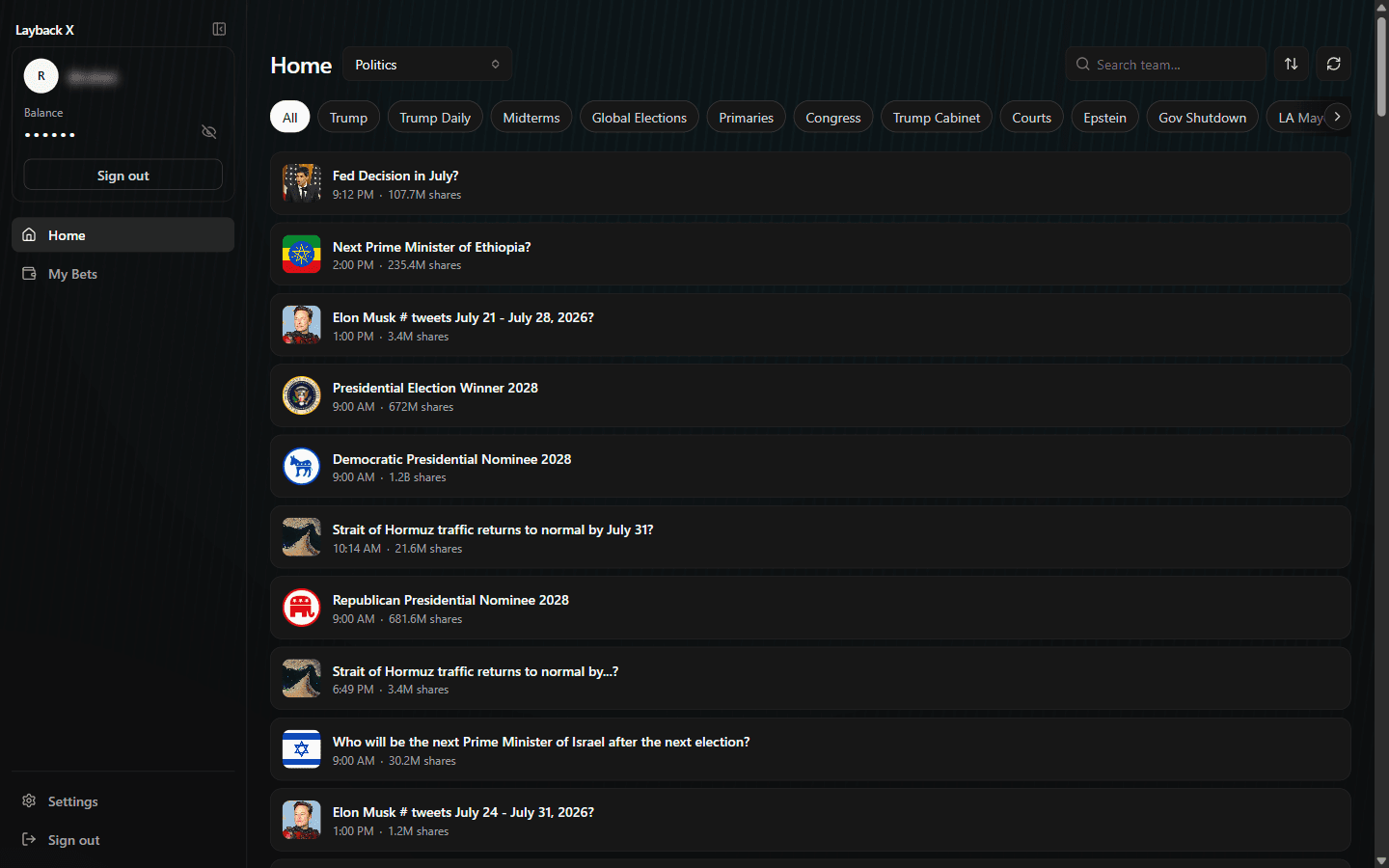Open Democratic Presidential Nominee 2028 market
This screenshot has width=1389, height=868.
click(810, 467)
